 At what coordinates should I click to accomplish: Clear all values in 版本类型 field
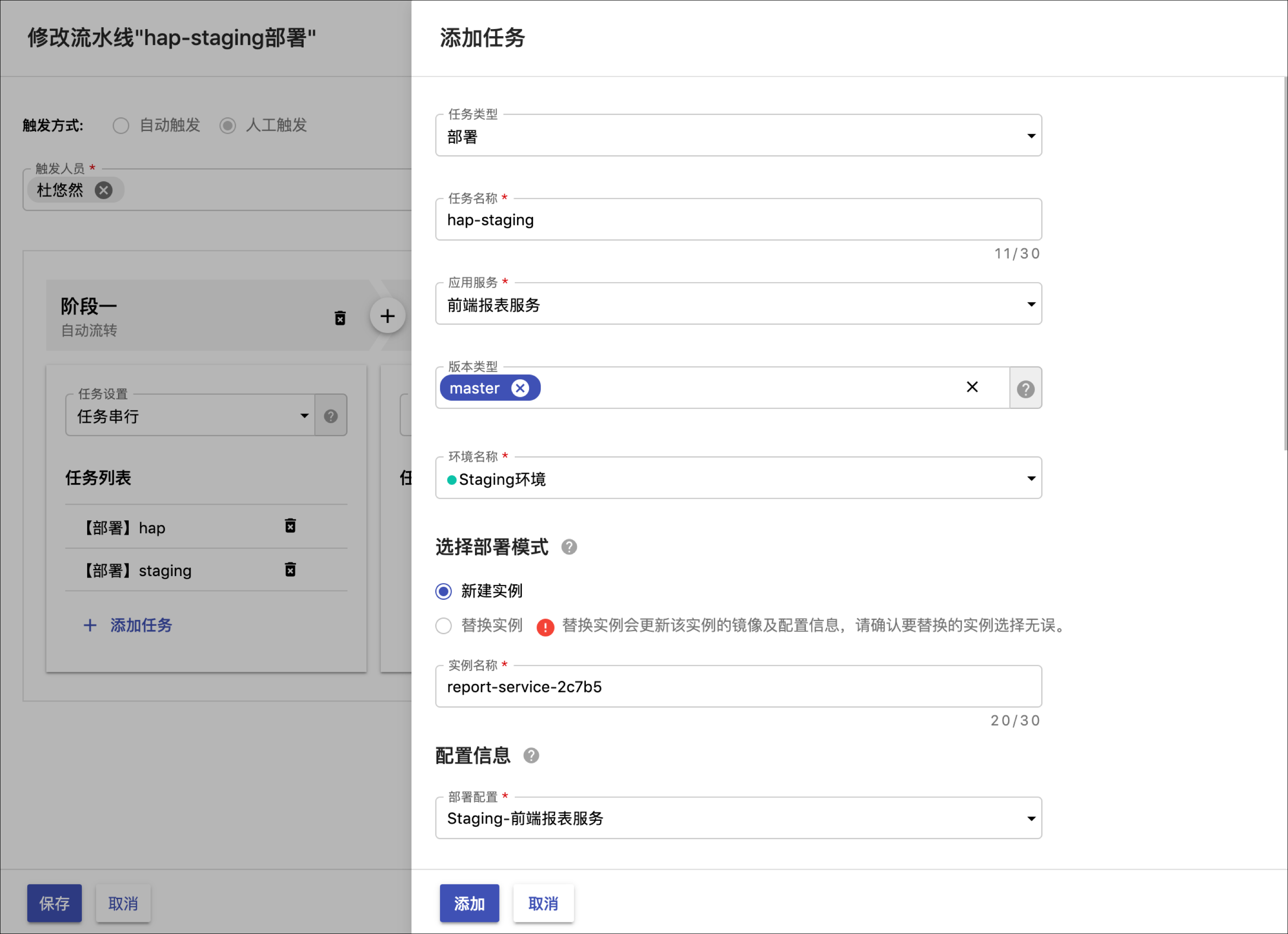(x=972, y=387)
